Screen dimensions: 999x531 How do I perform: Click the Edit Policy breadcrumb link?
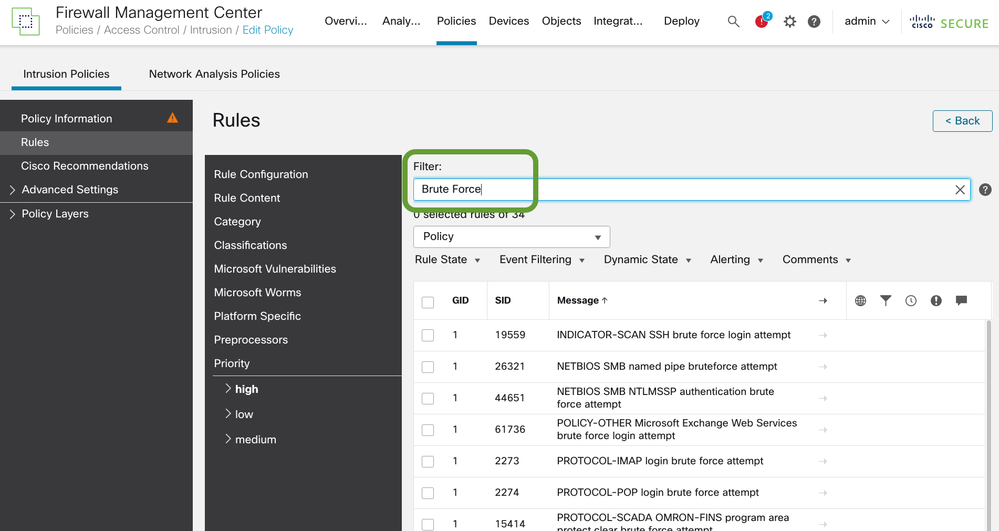(268, 30)
